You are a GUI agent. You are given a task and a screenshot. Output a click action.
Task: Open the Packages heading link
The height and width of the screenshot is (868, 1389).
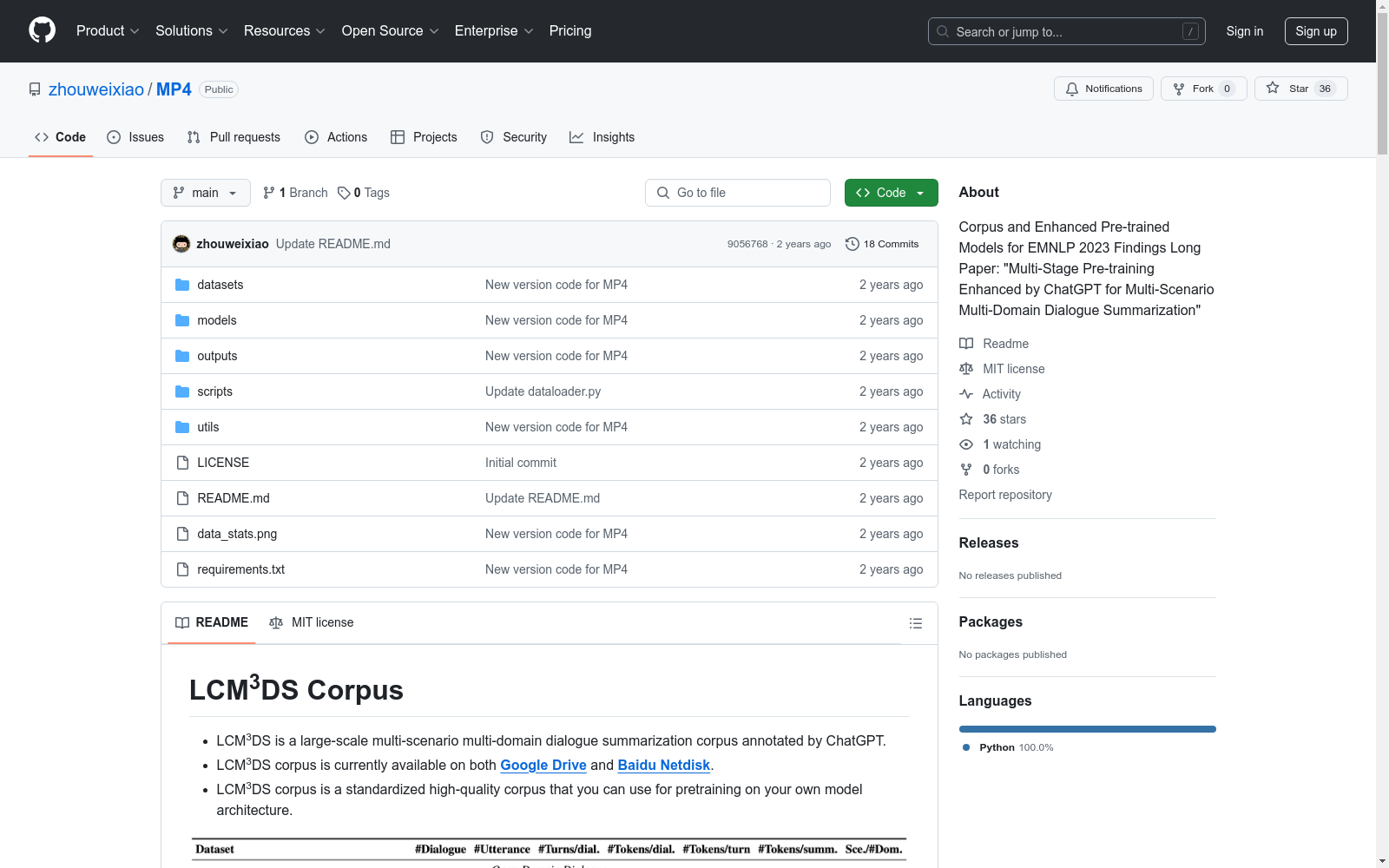(991, 621)
